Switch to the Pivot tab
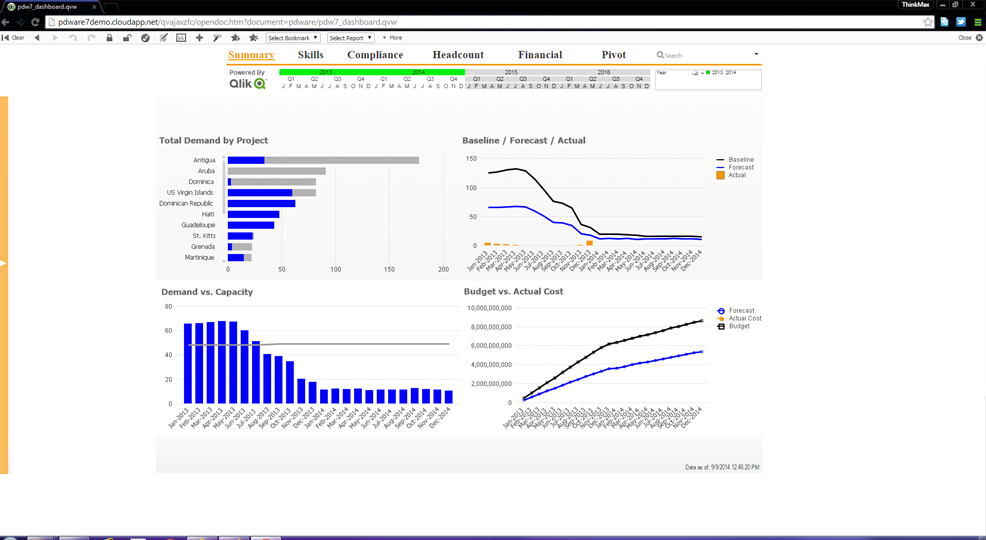Screen dimensions: 986x540 (614, 55)
